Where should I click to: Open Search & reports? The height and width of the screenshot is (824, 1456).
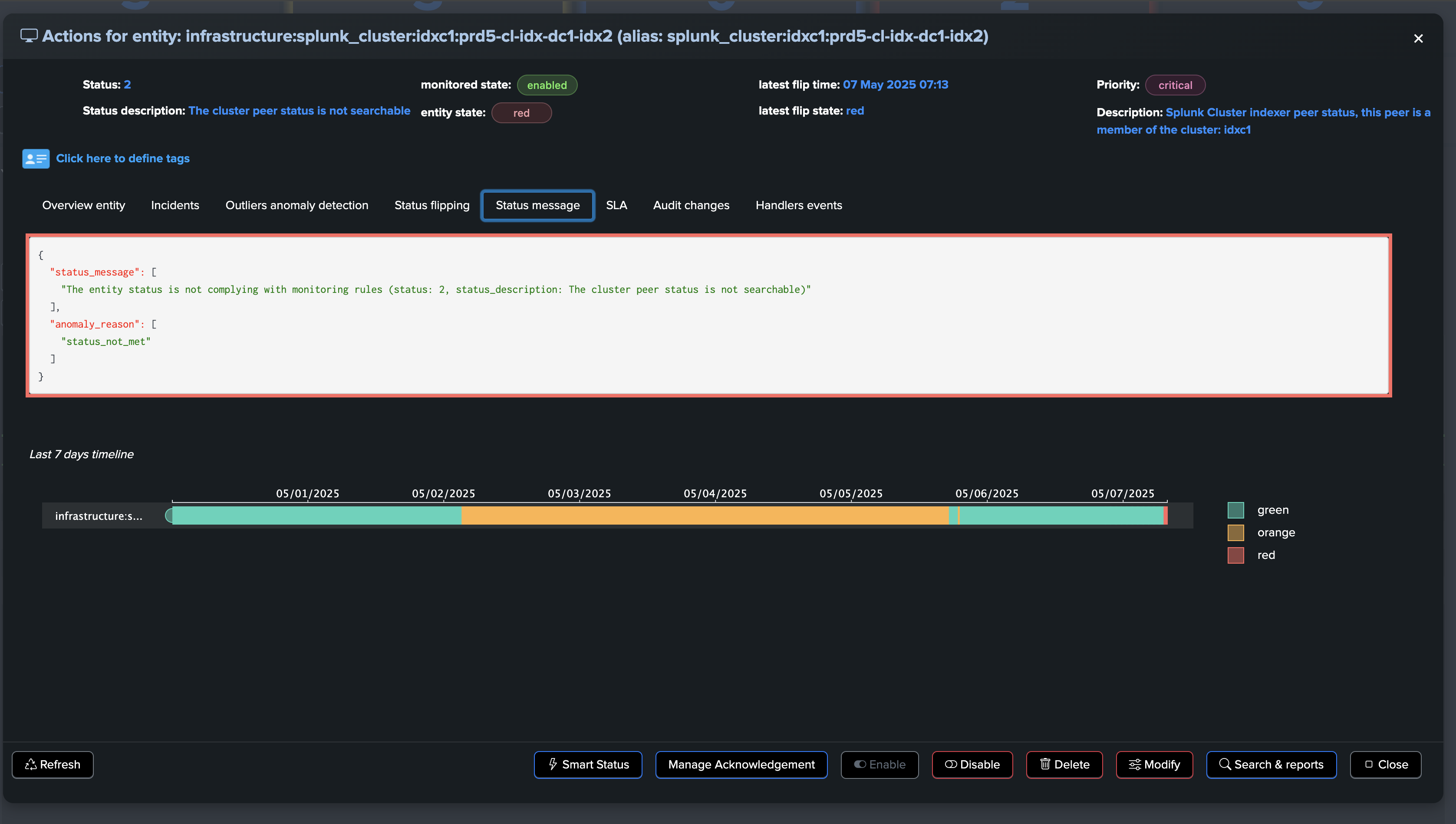1272,765
